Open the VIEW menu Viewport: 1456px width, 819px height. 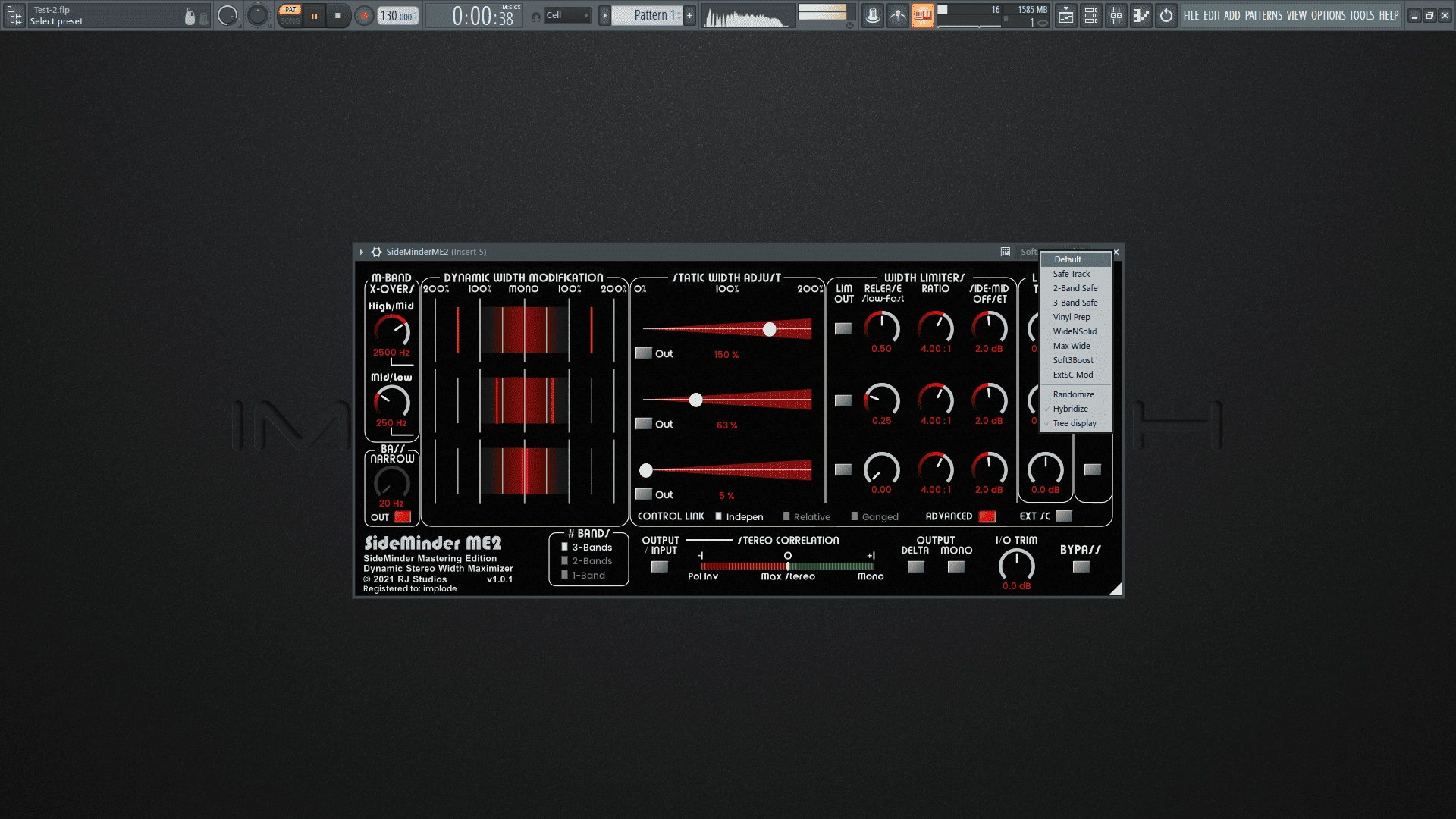pyautogui.click(x=1297, y=15)
